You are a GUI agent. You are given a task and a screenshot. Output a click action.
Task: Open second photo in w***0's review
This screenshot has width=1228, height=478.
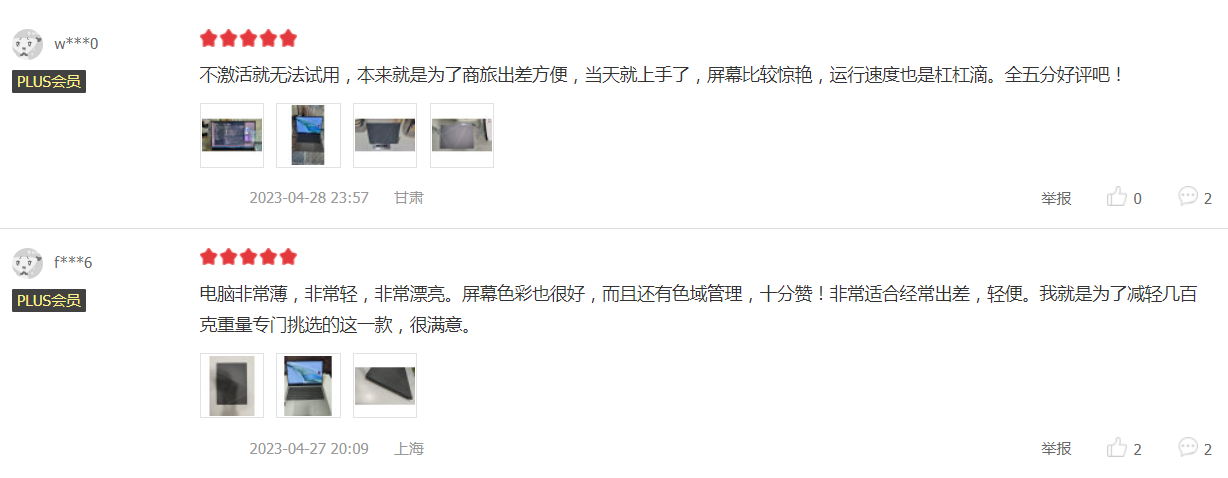[x=308, y=135]
